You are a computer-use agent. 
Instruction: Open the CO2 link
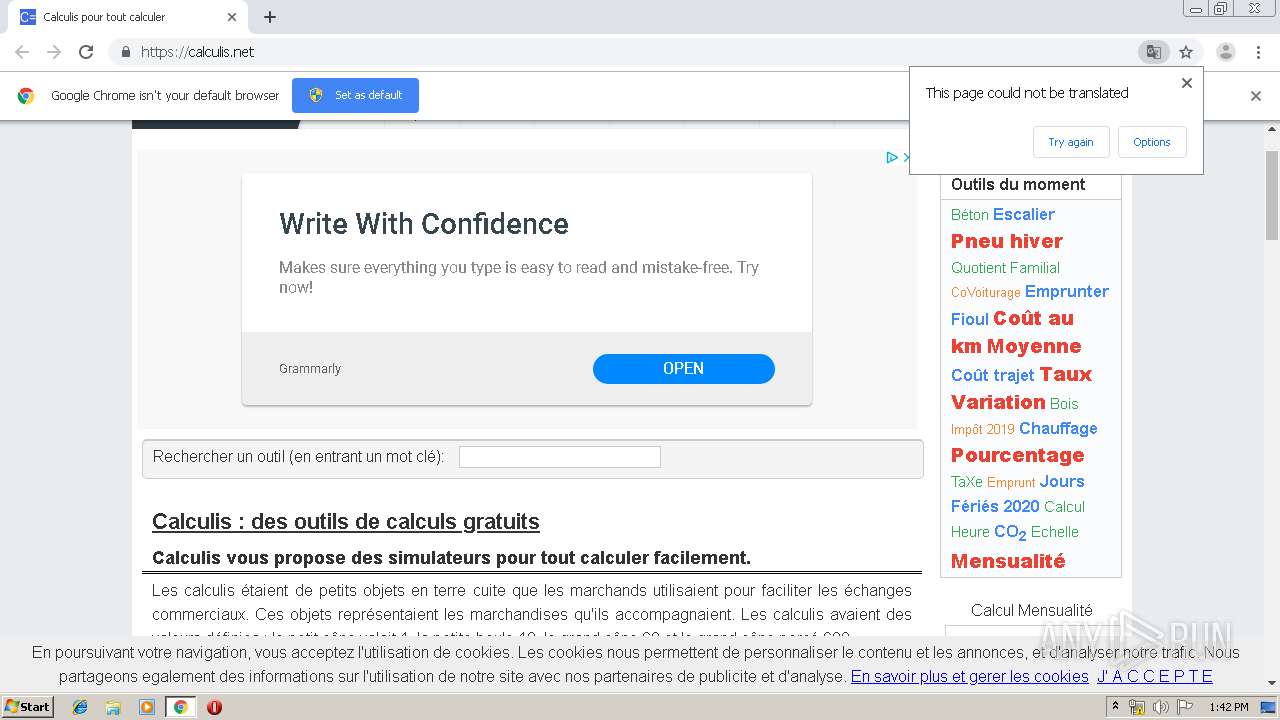click(x=1010, y=533)
